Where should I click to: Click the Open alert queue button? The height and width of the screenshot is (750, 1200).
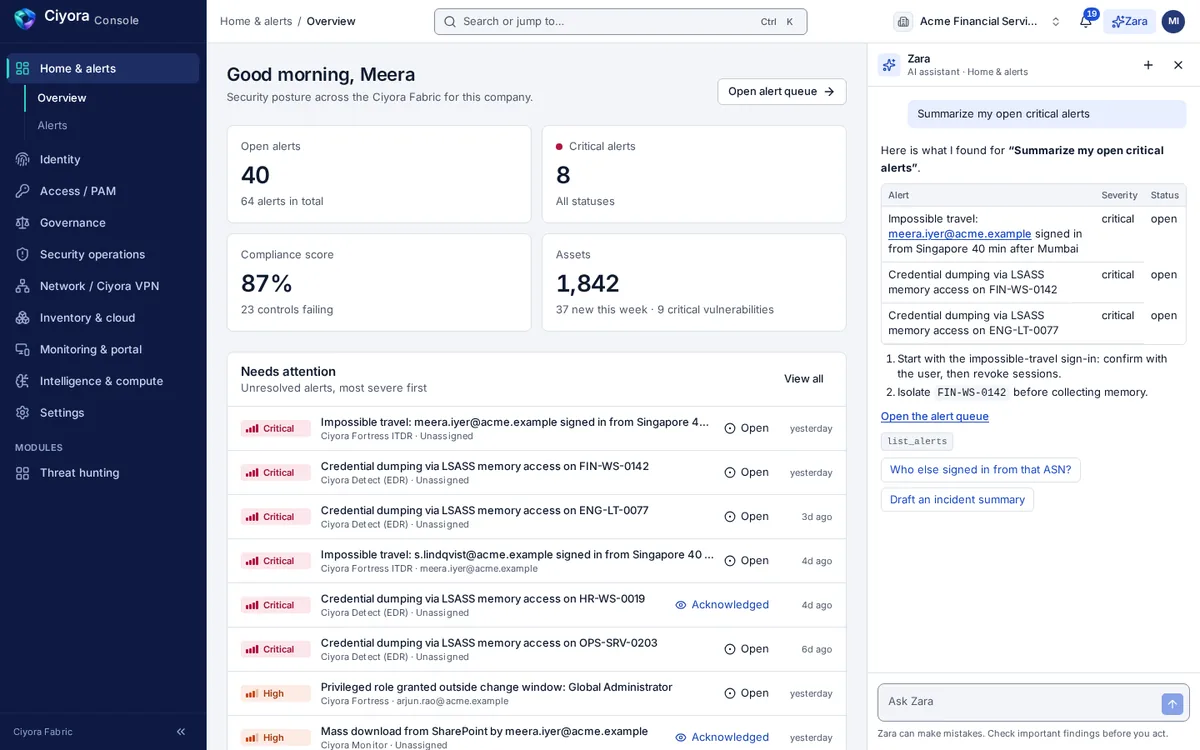pyautogui.click(x=781, y=91)
